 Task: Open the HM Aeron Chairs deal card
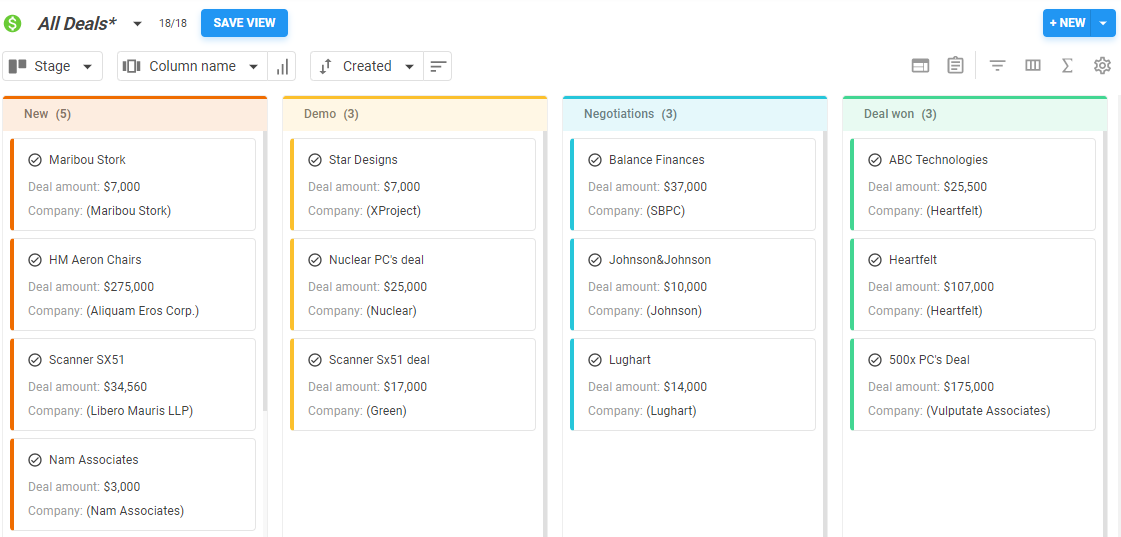pos(133,284)
